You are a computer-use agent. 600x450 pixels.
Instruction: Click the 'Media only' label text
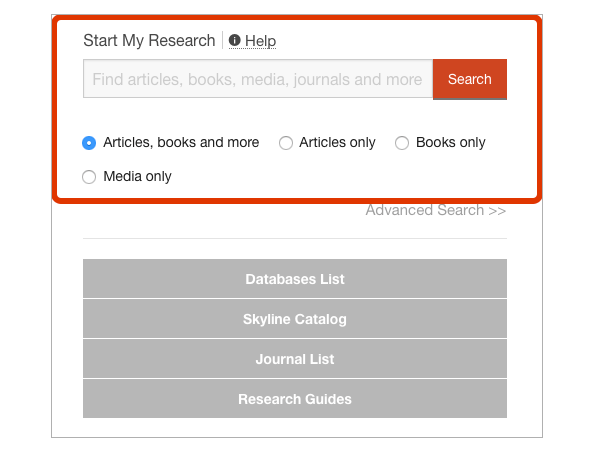pyautogui.click(x=137, y=177)
